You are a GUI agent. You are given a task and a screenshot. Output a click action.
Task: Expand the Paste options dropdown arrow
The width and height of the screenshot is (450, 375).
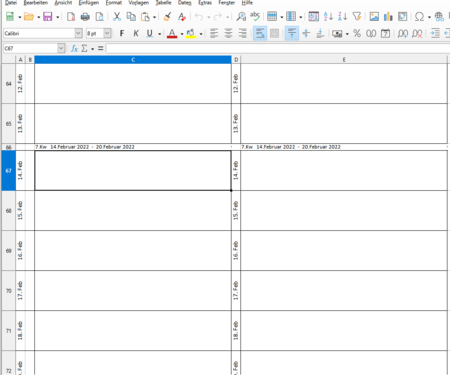[154, 17]
